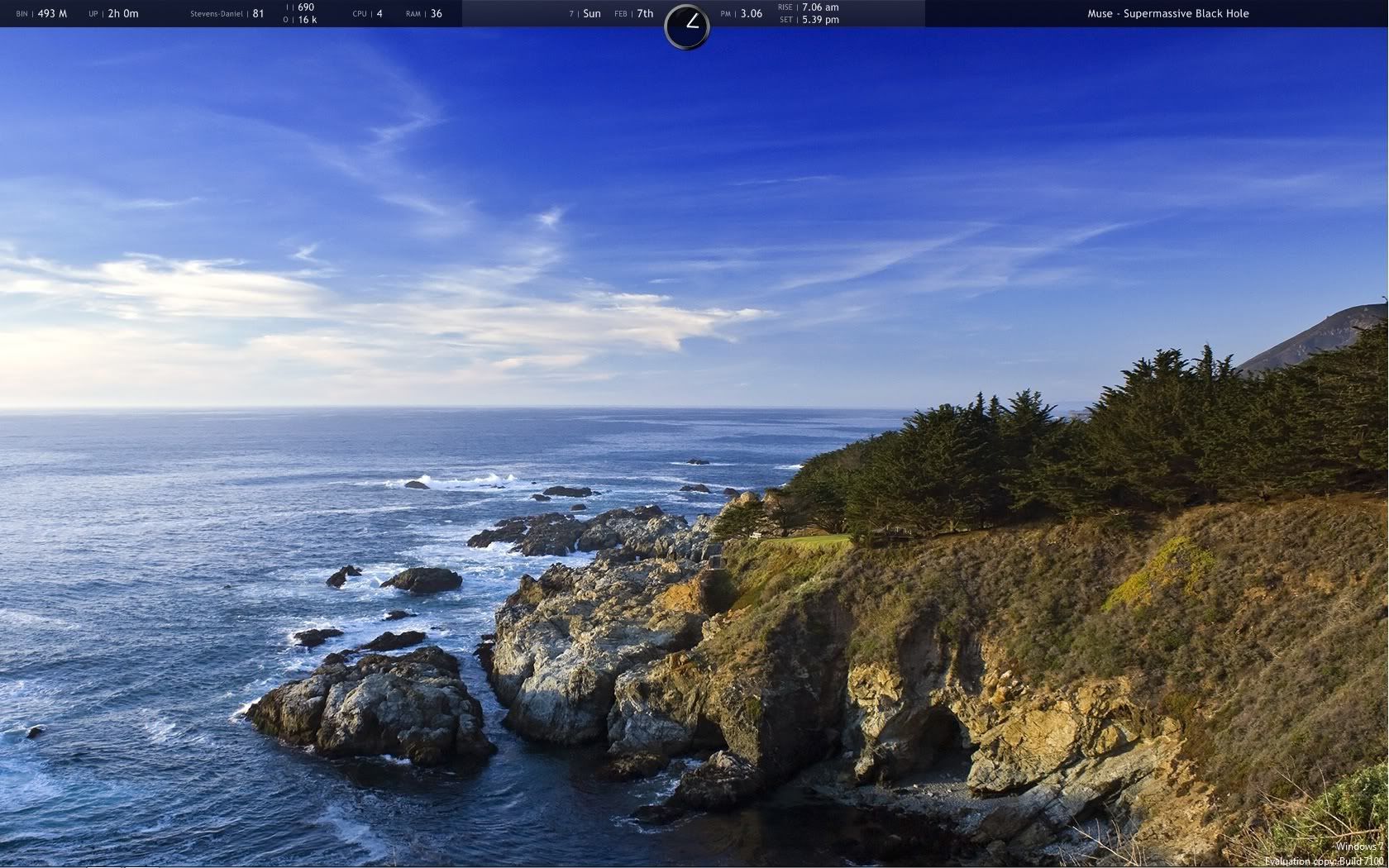Click the Windows 7 watermark text
The height and width of the screenshot is (868, 1389).
1358,847
